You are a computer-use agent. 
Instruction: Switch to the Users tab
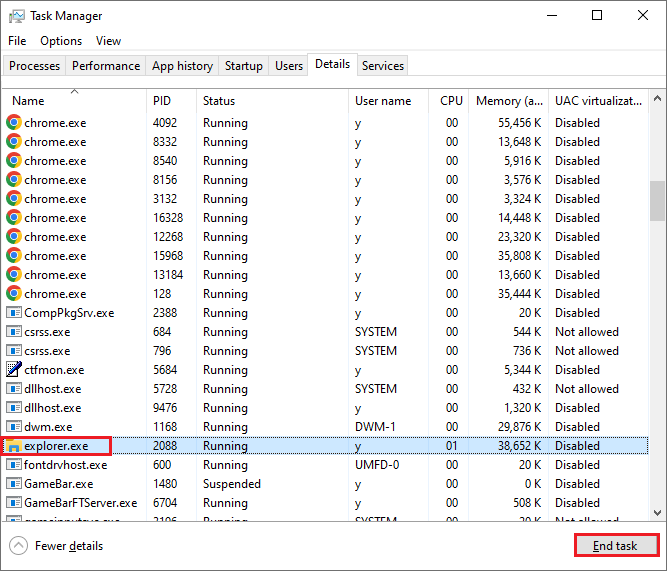click(x=288, y=66)
